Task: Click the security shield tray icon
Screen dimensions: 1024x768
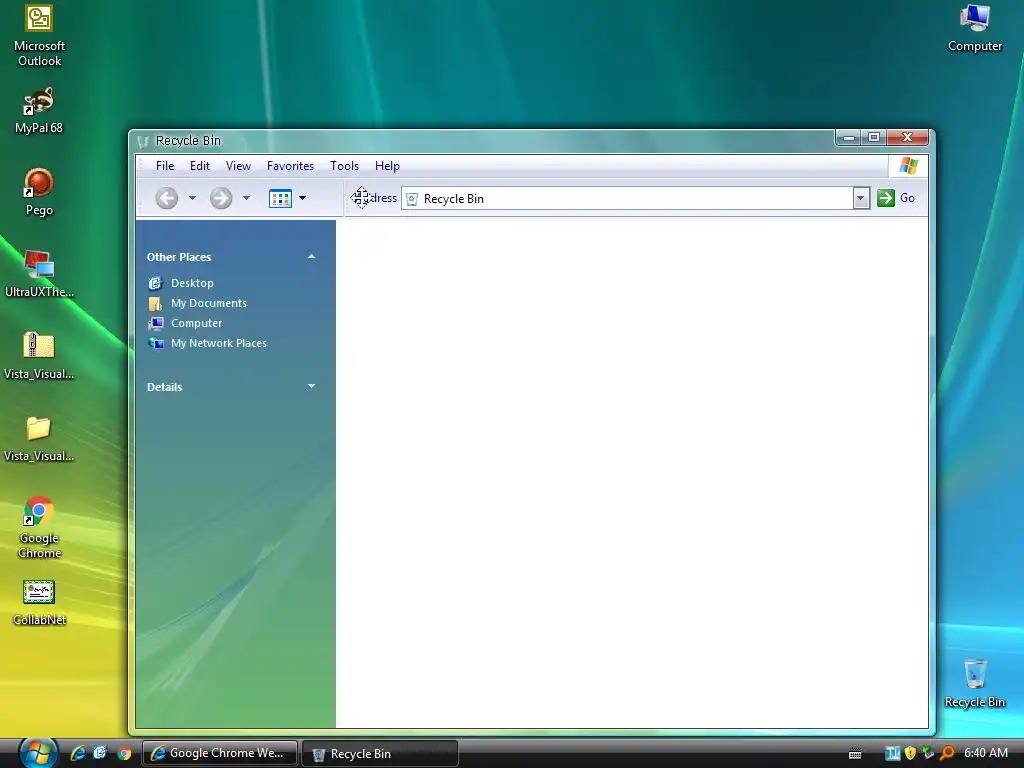Action: [x=910, y=753]
